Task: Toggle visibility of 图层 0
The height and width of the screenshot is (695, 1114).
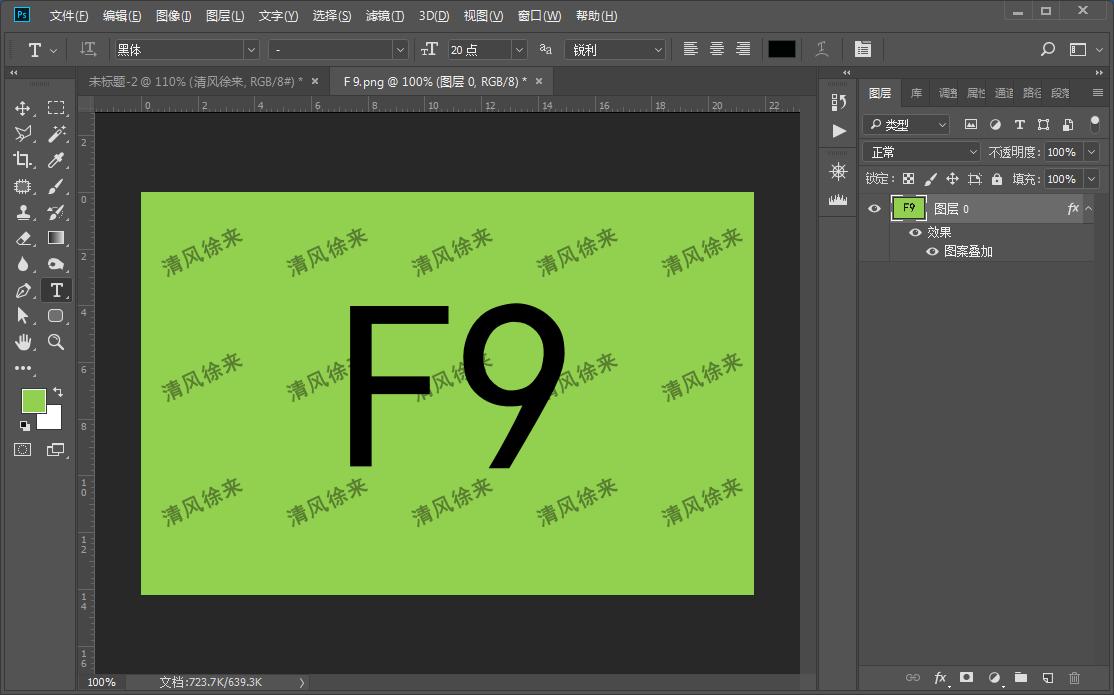Action: coord(874,208)
